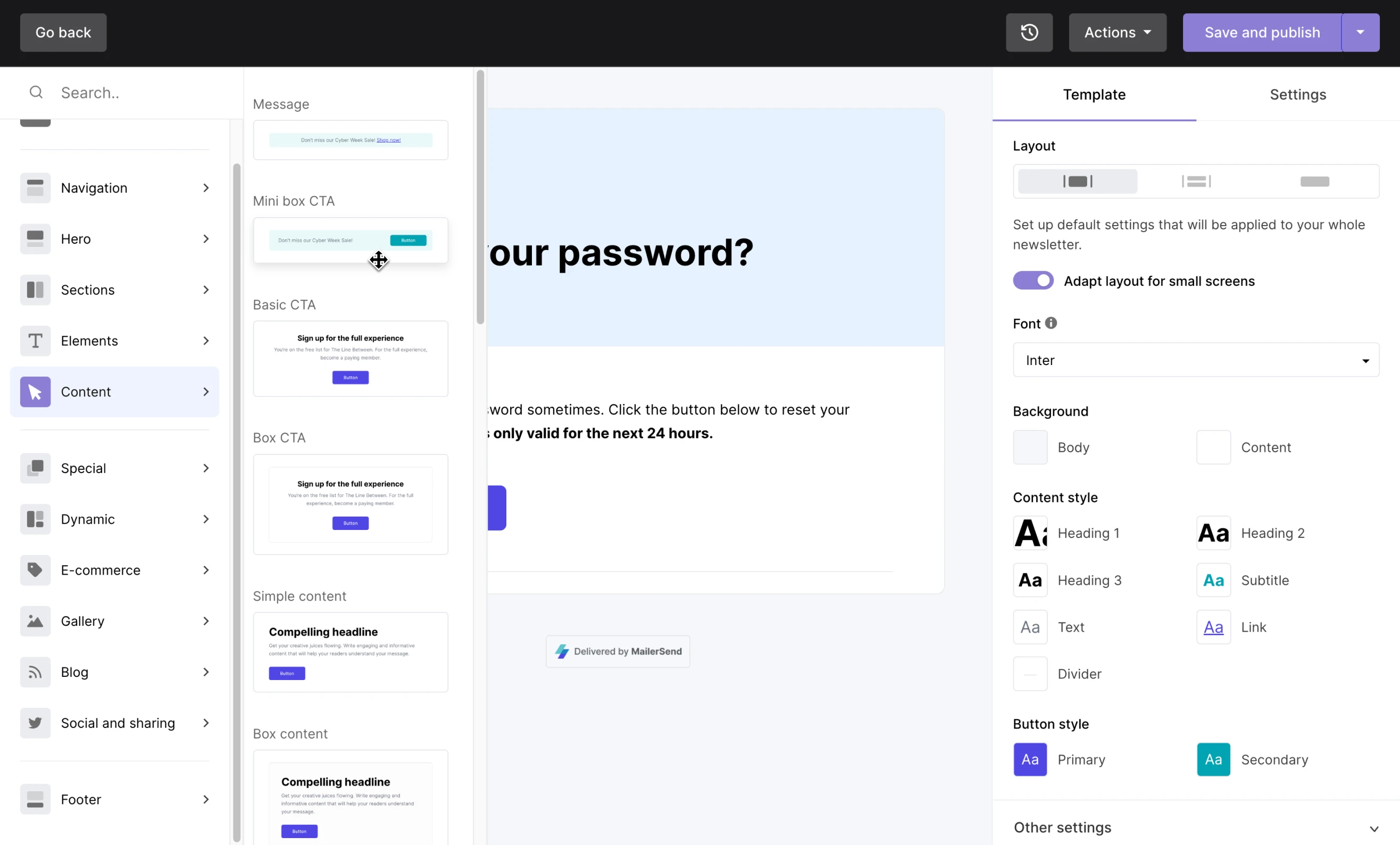Click the Footer category icon
This screenshot has height=845, width=1400.
pyautogui.click(x=35, y=800)
